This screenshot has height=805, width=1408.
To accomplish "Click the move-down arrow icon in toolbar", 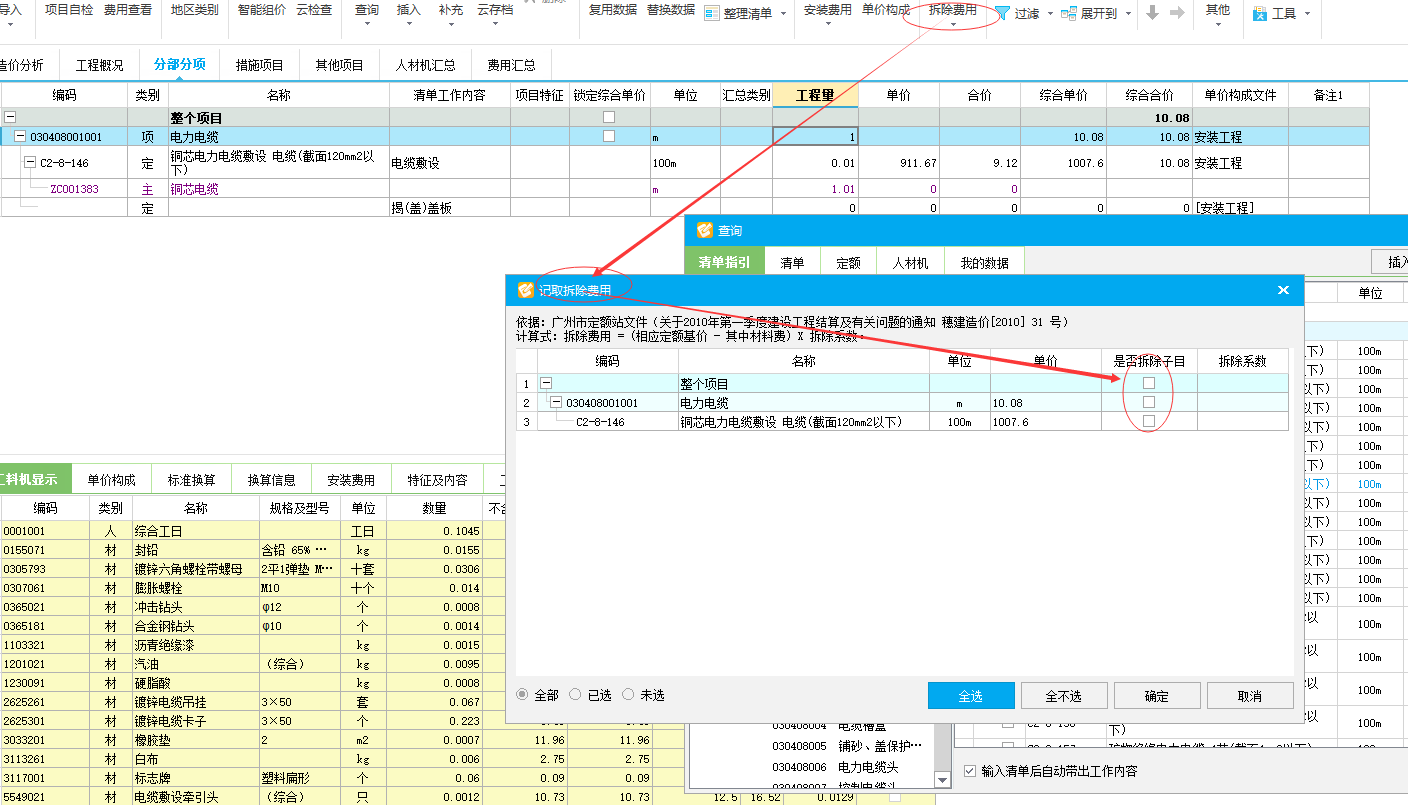I will (x=1153, y=13).
